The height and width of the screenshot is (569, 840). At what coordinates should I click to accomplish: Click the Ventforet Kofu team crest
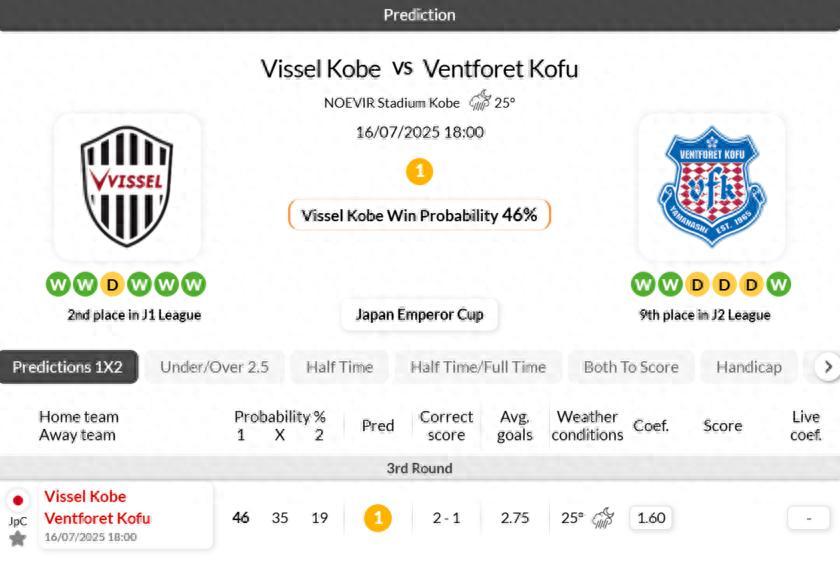click(x=711, y=186)
